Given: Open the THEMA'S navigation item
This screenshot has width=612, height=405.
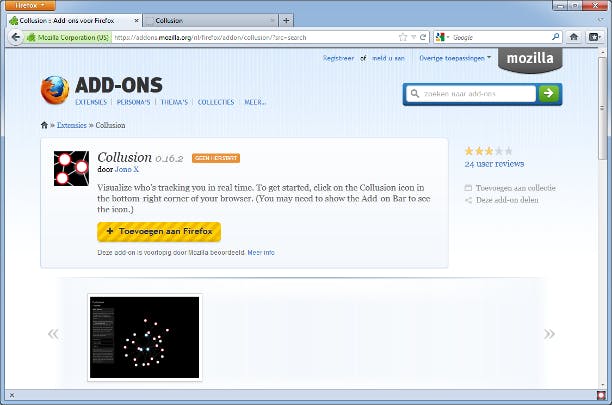Looking at the screenshot, I should pyautogui.click(x=174, y=102).
